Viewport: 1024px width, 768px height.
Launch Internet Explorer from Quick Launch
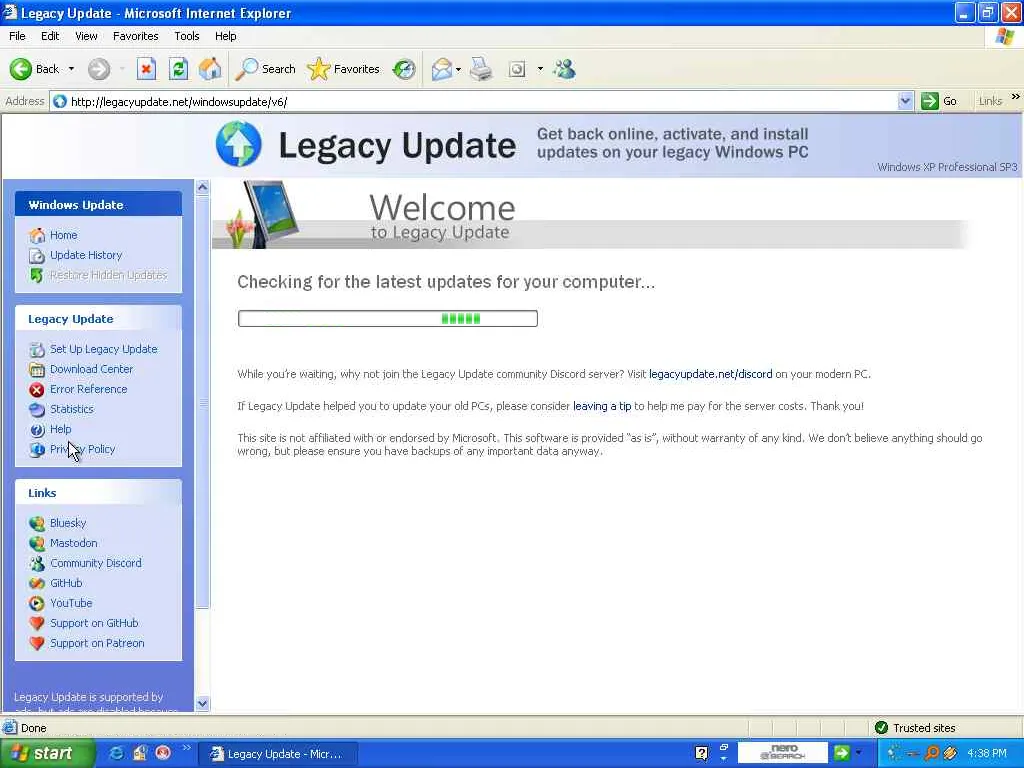point(116,754)
